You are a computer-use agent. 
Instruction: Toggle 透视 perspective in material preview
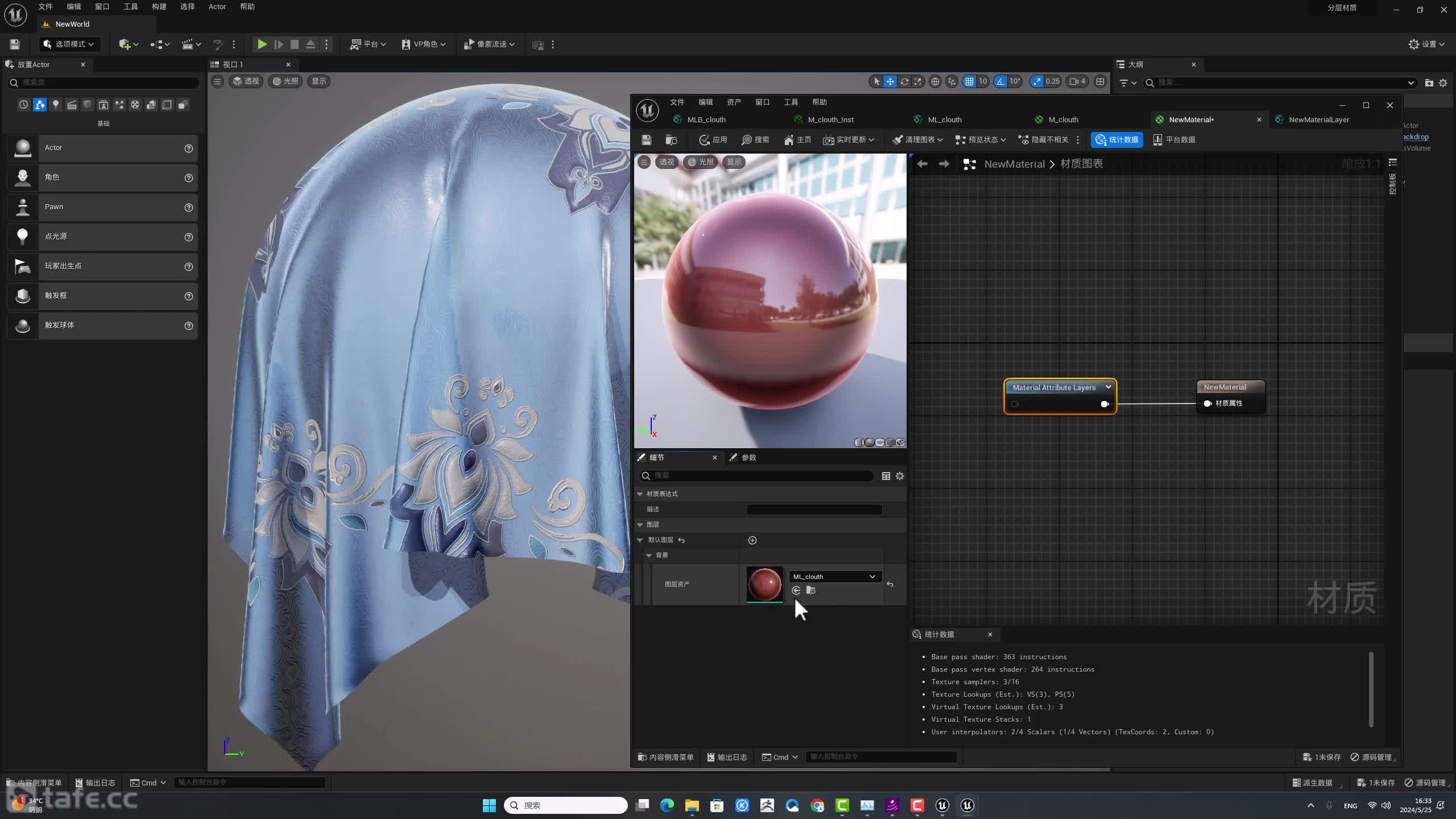point(666,162)
